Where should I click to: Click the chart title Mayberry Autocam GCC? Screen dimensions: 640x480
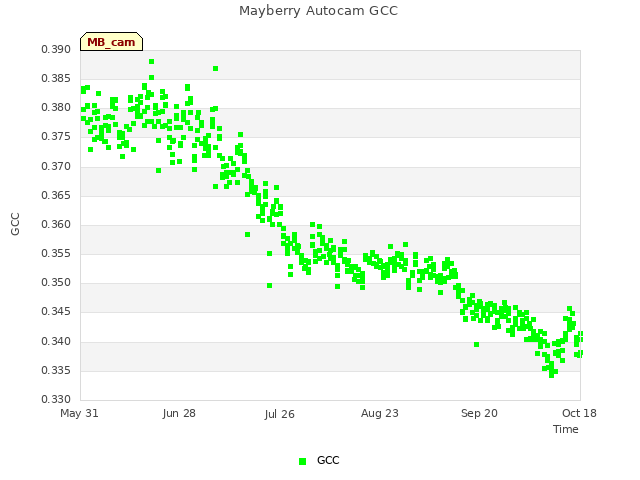[318, 11]
